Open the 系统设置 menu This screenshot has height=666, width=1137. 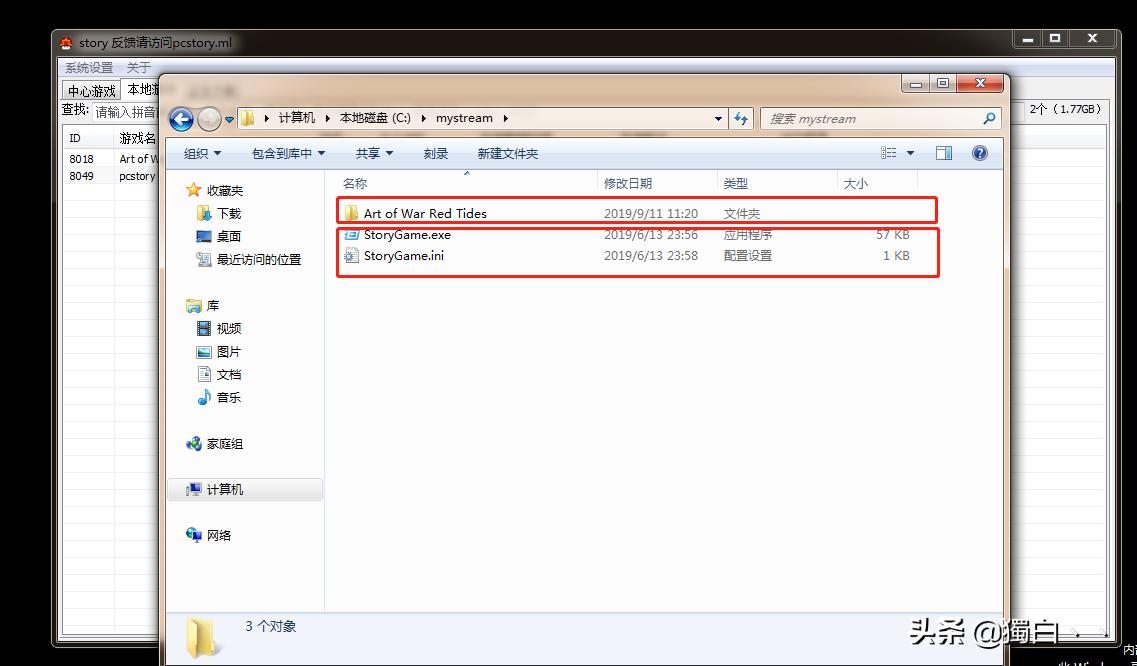point(88,66)
